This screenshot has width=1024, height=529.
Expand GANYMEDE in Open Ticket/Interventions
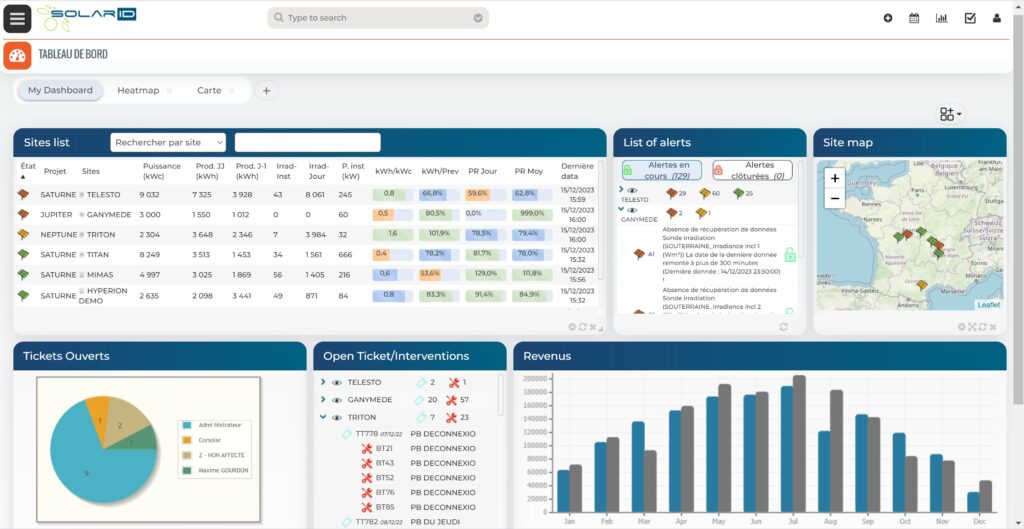click(x=323, y=400)
